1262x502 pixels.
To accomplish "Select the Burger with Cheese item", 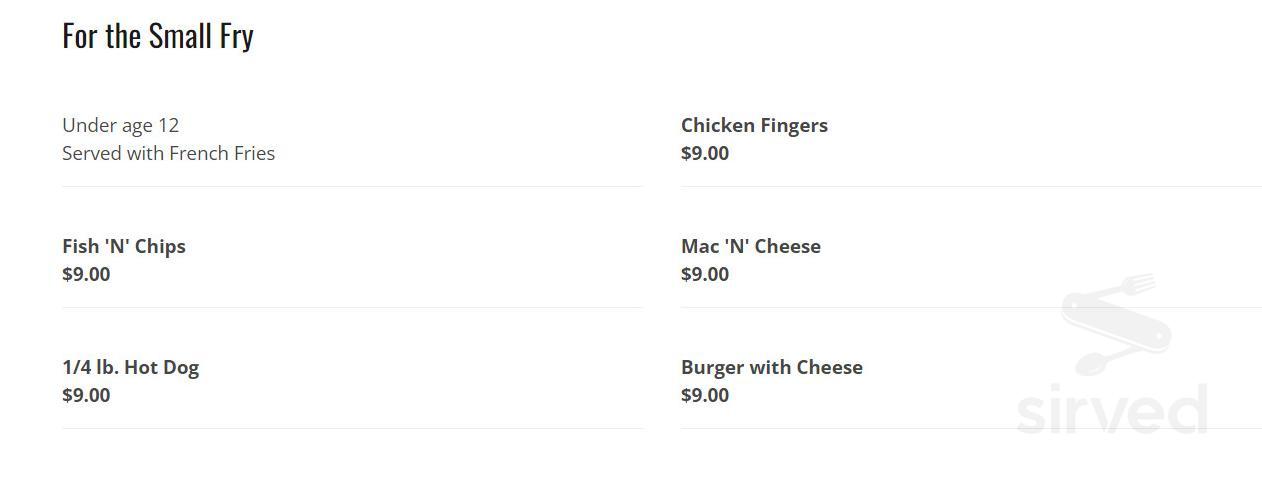I will tap(771, 367).
